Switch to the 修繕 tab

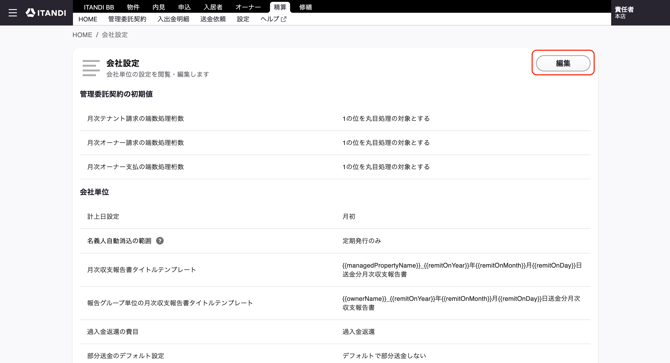point(306,7)
